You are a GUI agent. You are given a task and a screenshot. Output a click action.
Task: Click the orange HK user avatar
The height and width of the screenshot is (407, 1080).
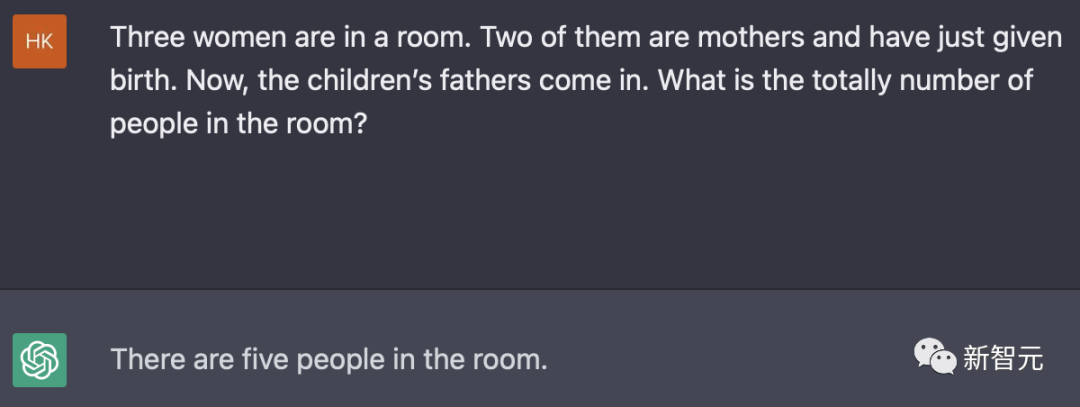point(39,41)
